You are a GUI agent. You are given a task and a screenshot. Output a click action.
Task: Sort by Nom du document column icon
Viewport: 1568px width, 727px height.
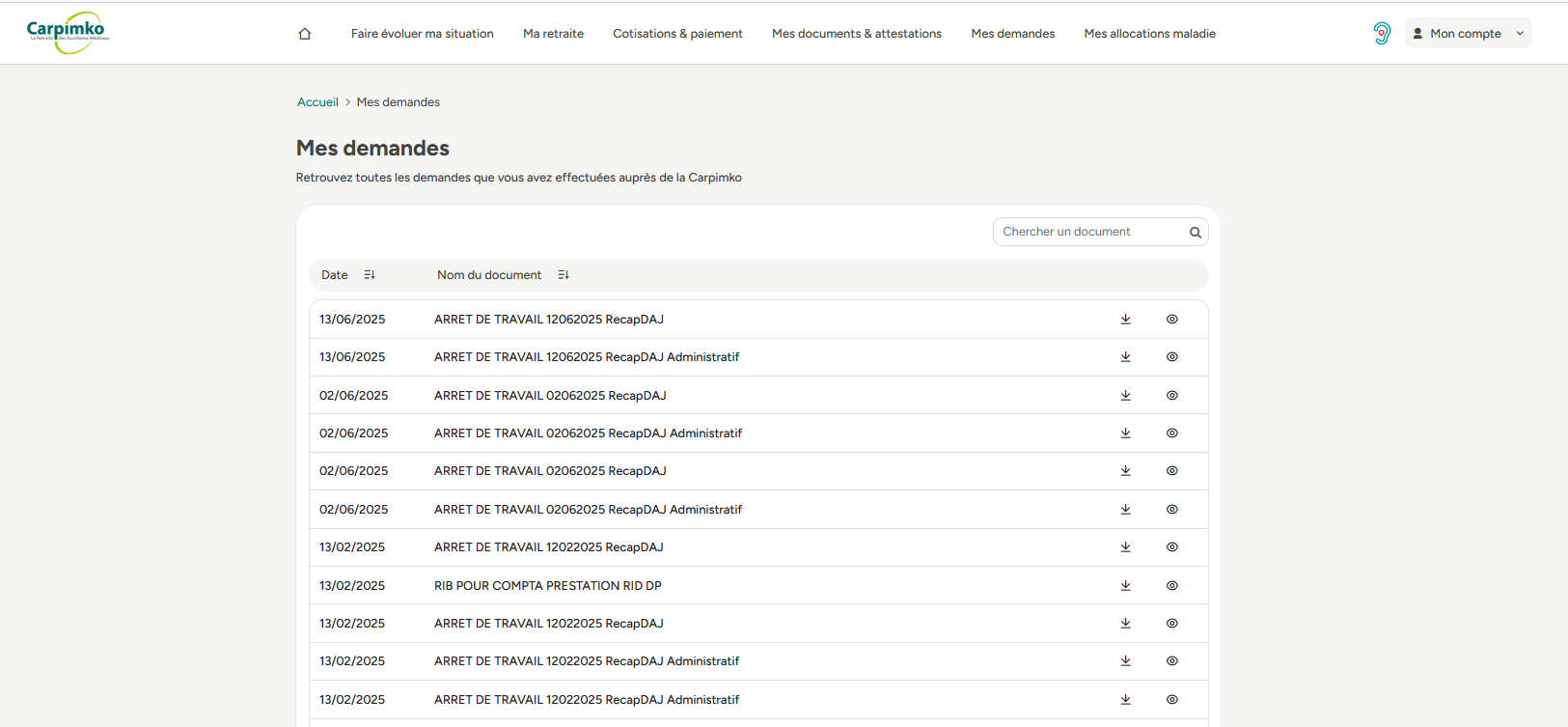pyautogui.click(x=564, y=275)
